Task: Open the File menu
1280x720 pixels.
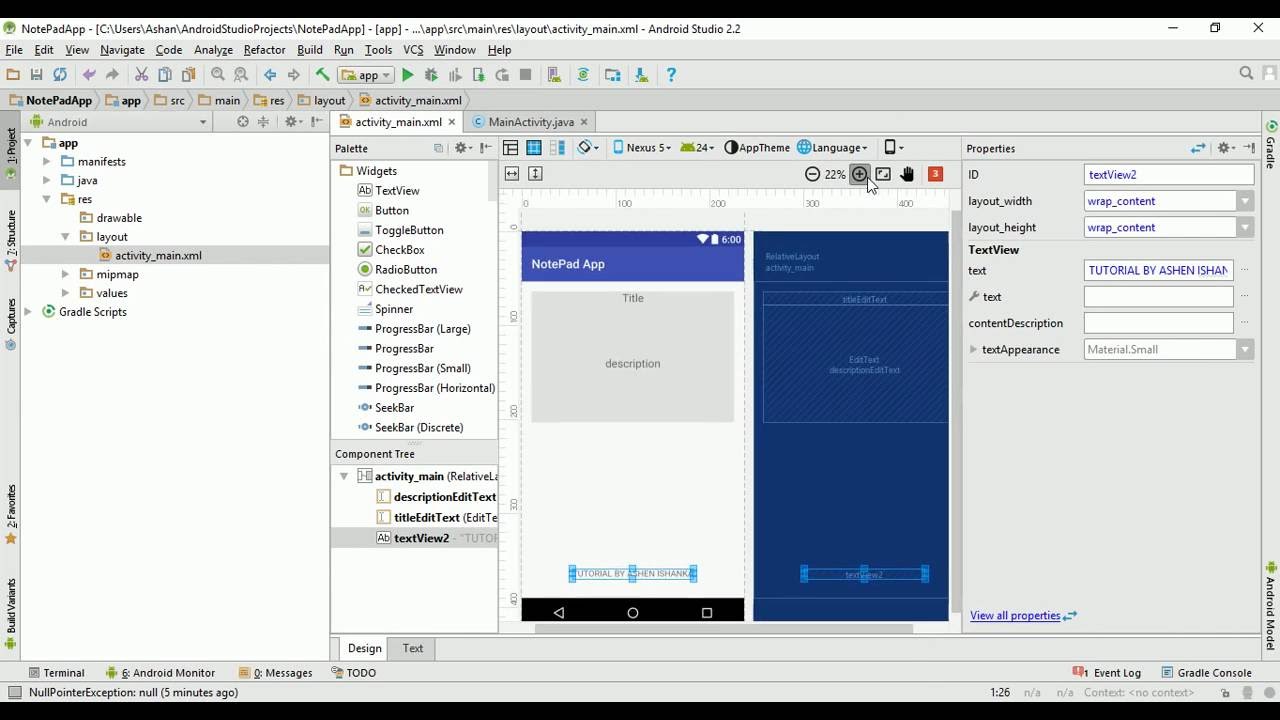Action: [14, 50]
